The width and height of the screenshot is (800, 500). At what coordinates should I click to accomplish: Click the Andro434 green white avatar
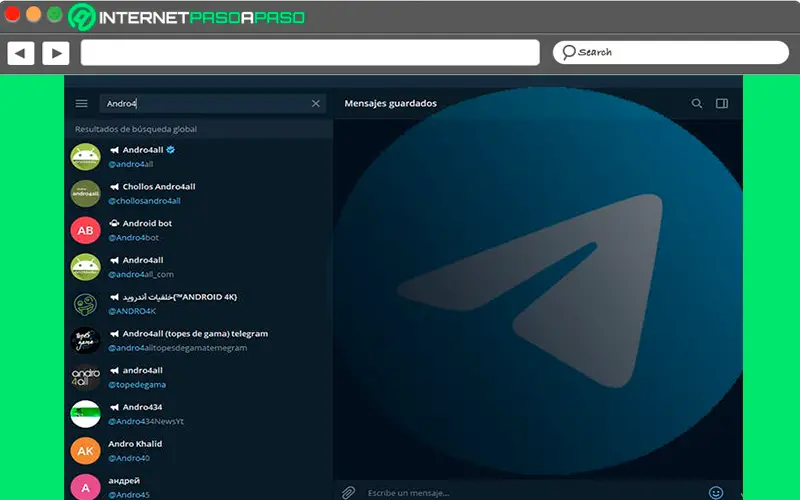point(85,414)
